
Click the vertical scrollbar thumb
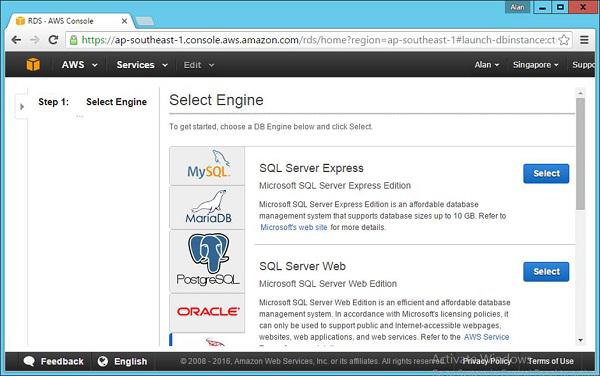click(580, 154)
